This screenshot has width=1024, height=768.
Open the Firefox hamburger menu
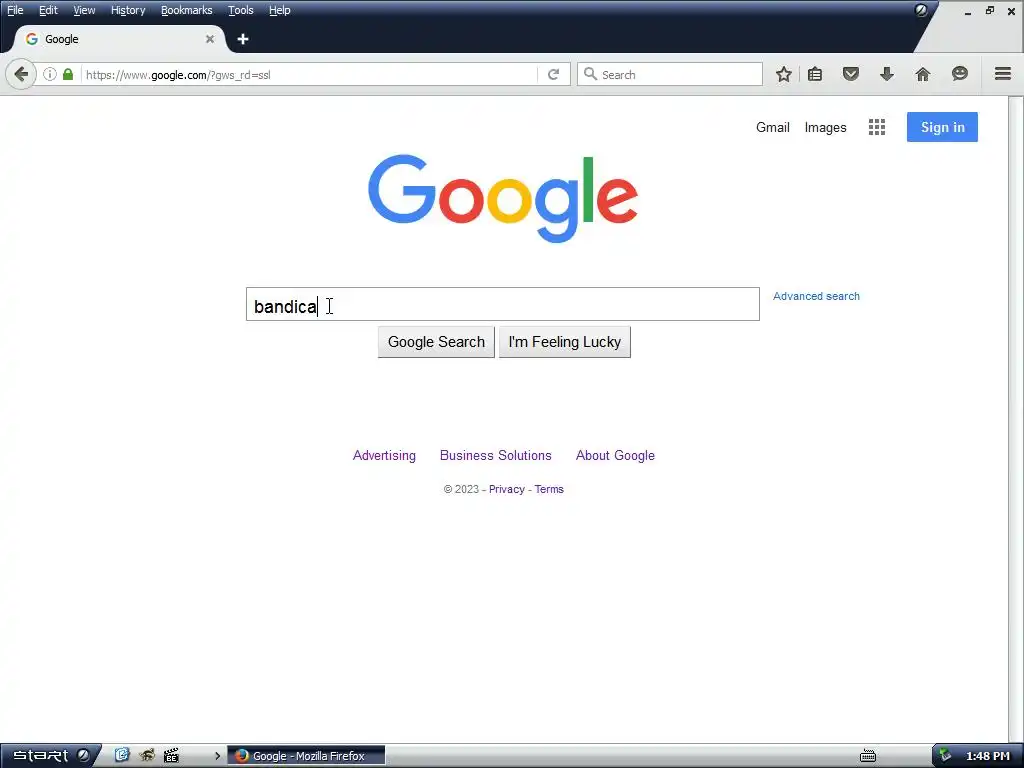(x=1002, y=74)
